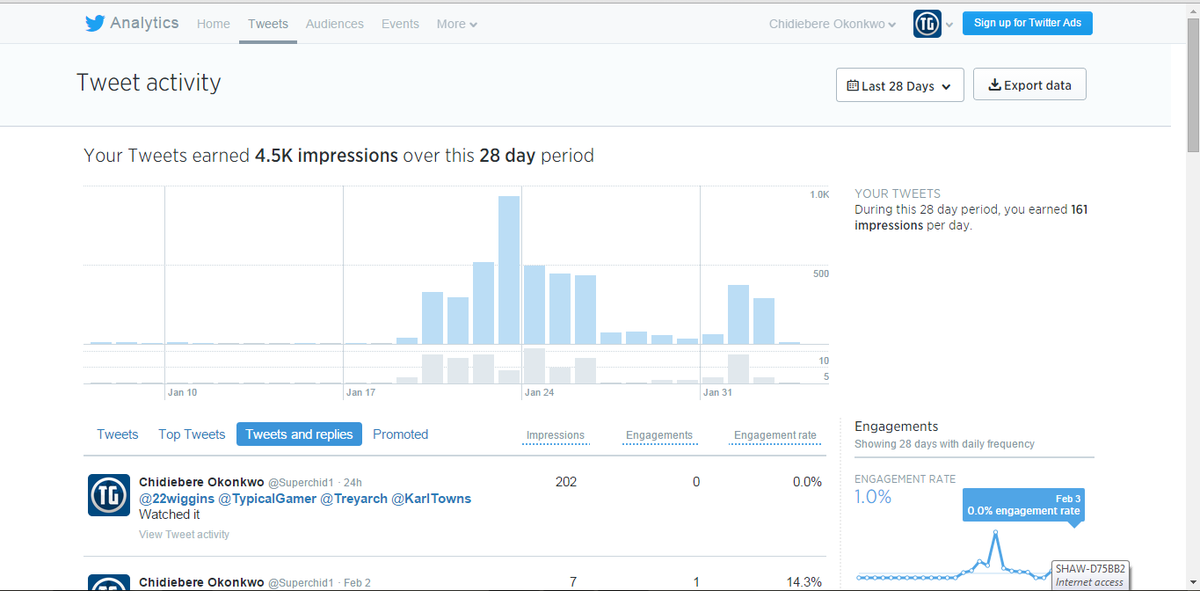Click the 24h timestamp of first tweet
Screen dimensions: 1200x591
[353, 482]
